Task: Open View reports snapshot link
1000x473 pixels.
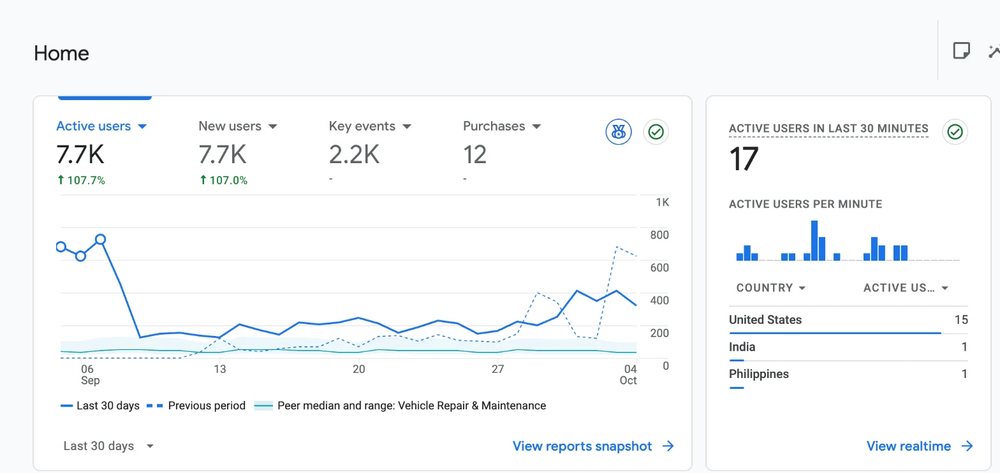Action: [593, 446]
